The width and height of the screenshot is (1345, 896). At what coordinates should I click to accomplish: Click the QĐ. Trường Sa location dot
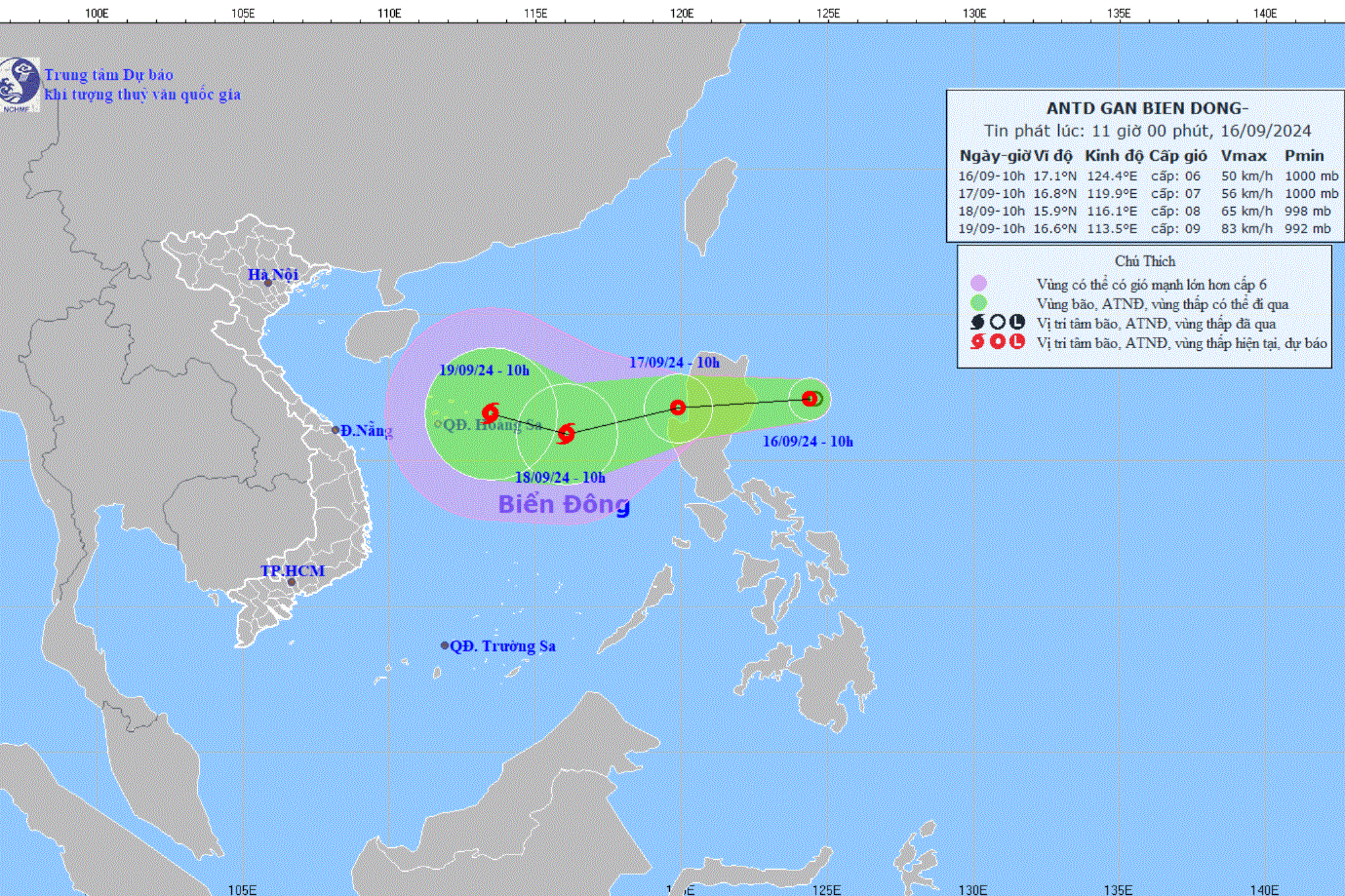pos(445,645)
